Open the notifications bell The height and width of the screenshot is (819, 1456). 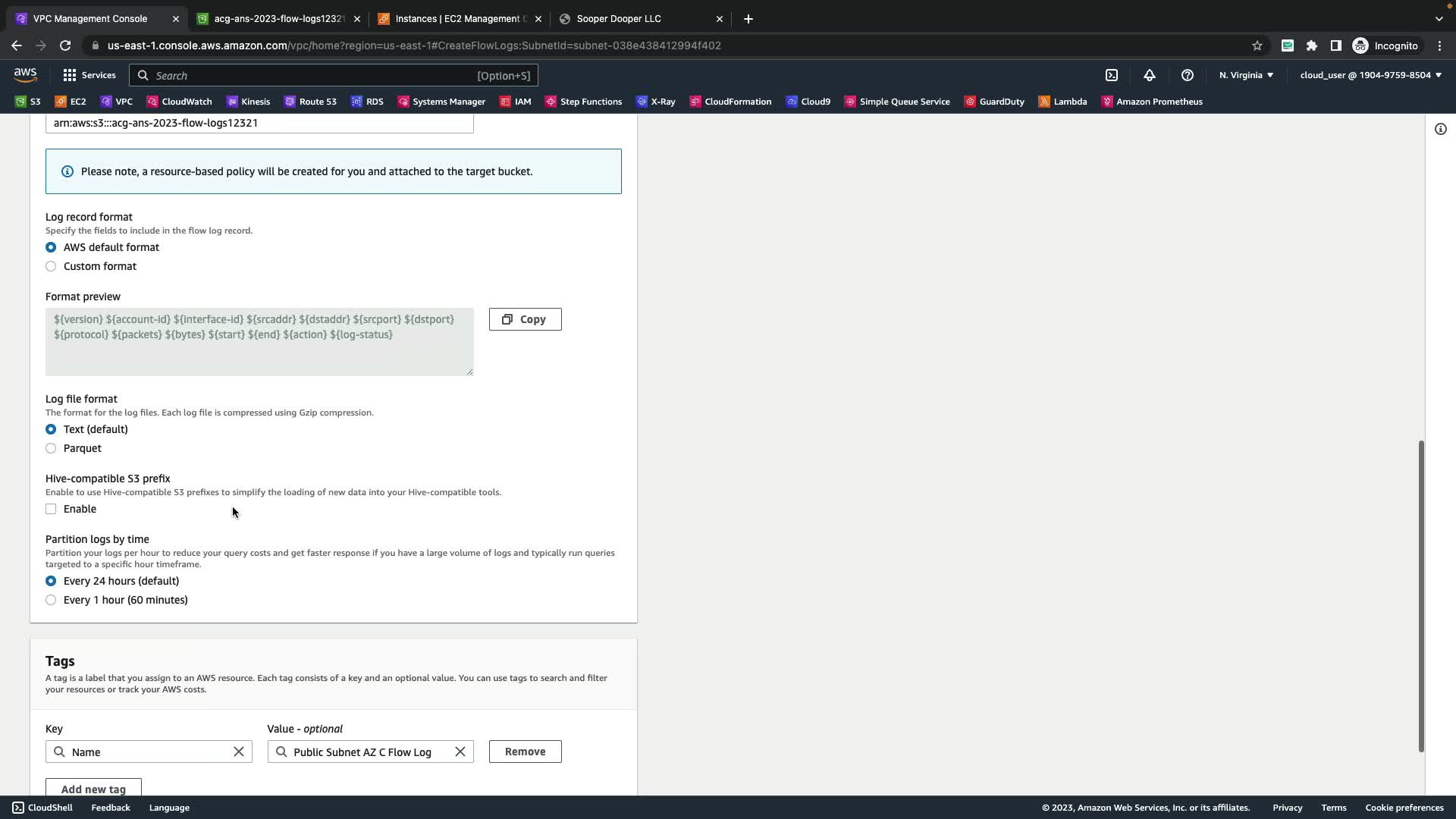(x=1149, y=75)
